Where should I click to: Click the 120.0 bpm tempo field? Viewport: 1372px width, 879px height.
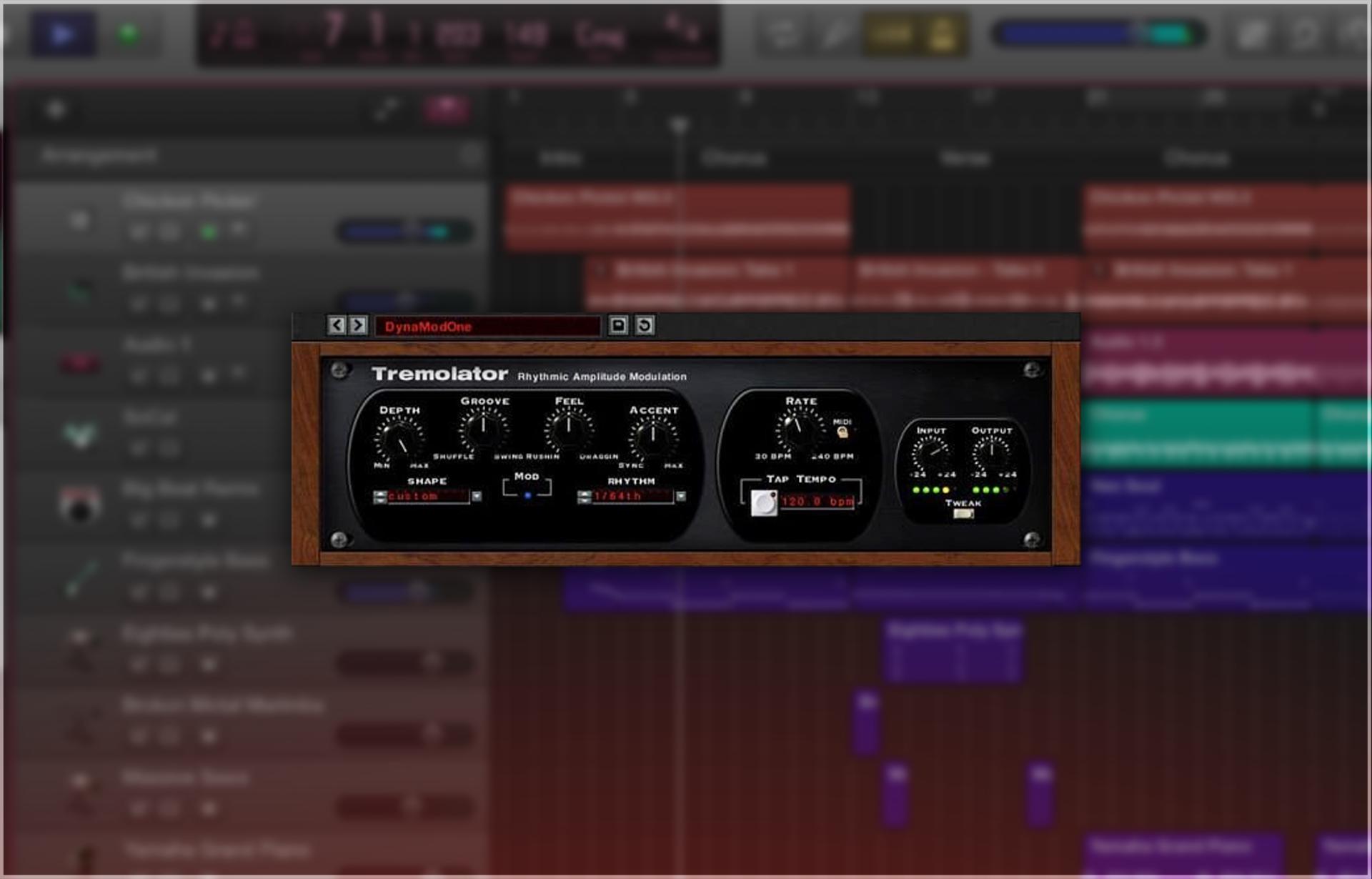817,502
